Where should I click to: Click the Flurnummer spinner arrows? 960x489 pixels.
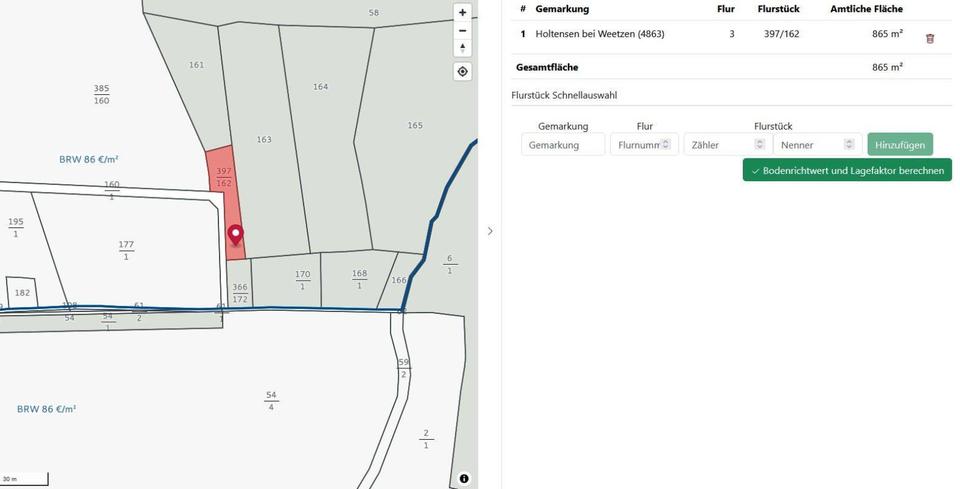665,144
